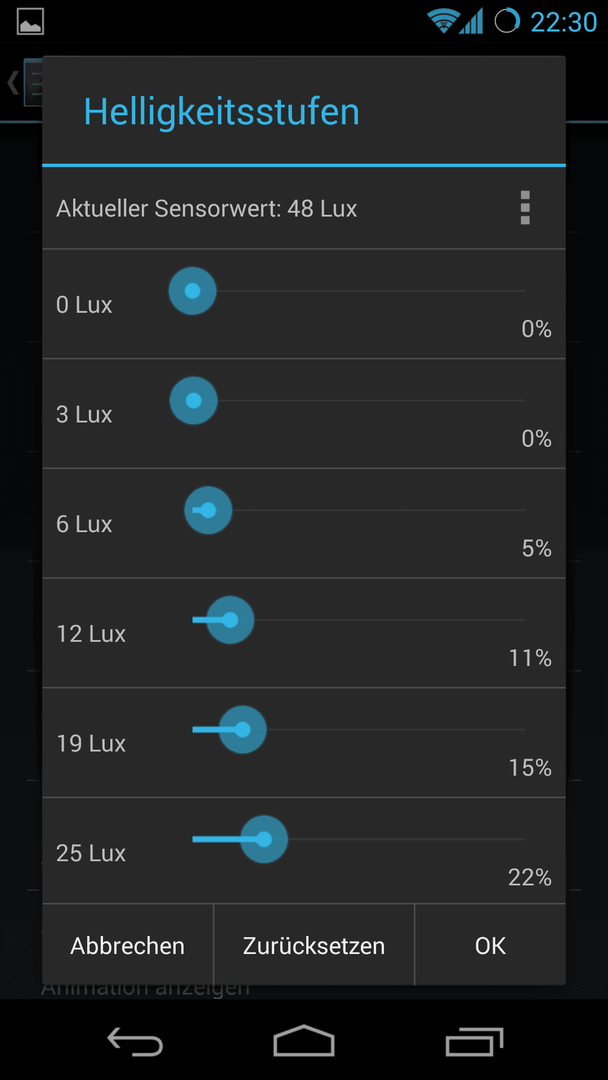Tap the Aktueller Sensorwert 48 Lux label
This screenshot has height=1080, width=608.
207,208
